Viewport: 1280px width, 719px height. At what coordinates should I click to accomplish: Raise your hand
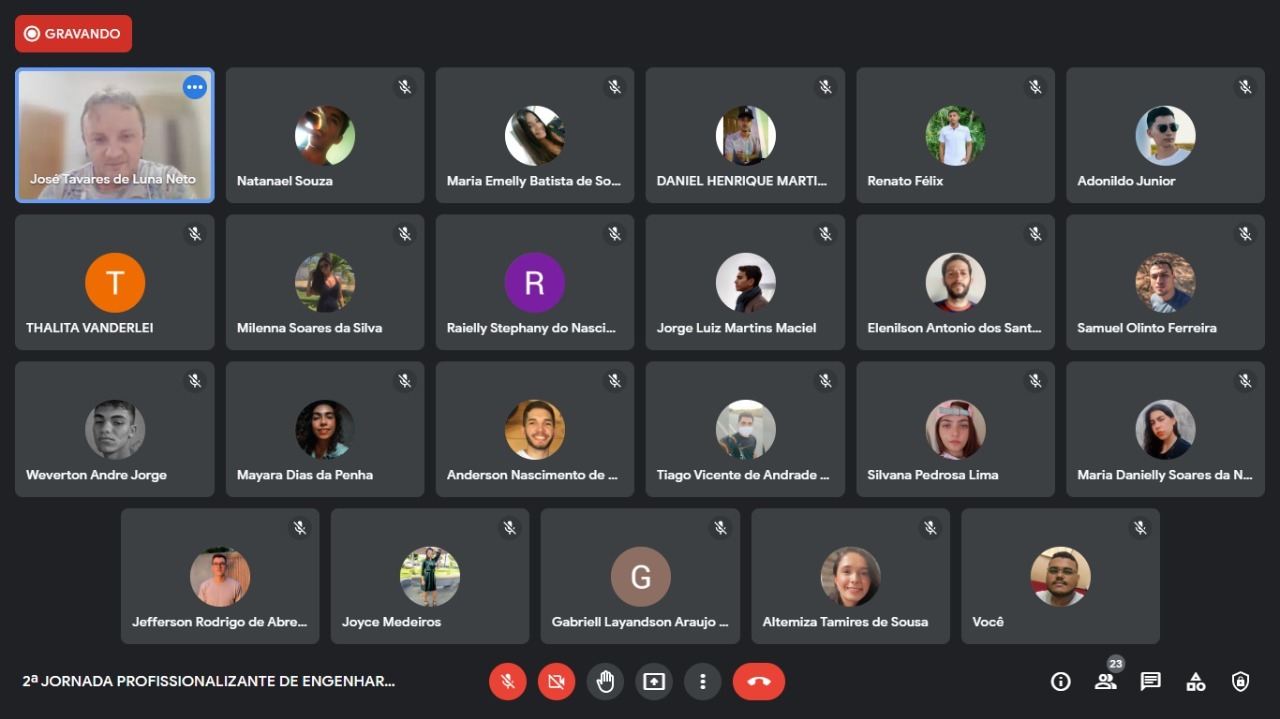(605, 681)
